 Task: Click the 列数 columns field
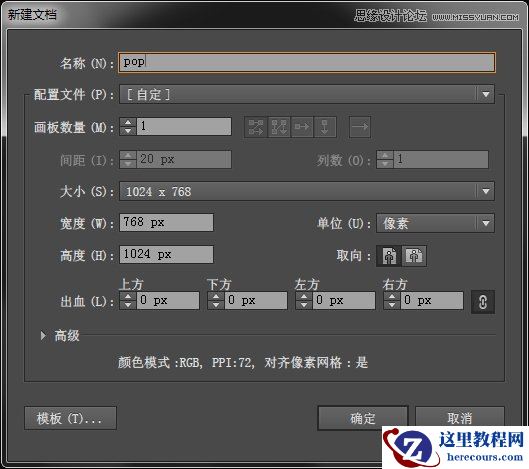441,159
